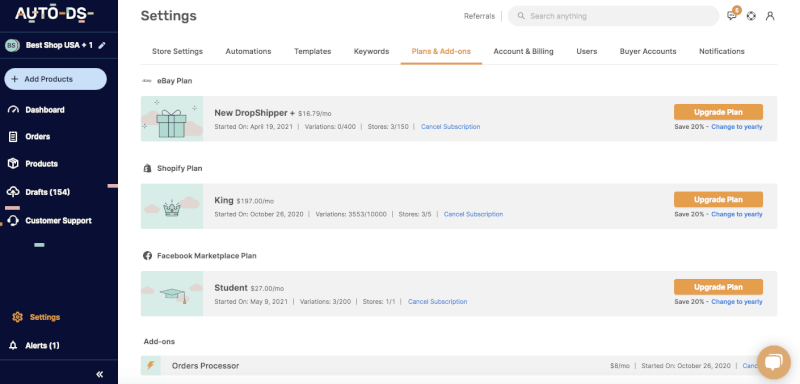800x384 pixels.
Task: Go to the Account & Billing tab
Action: 523,52
